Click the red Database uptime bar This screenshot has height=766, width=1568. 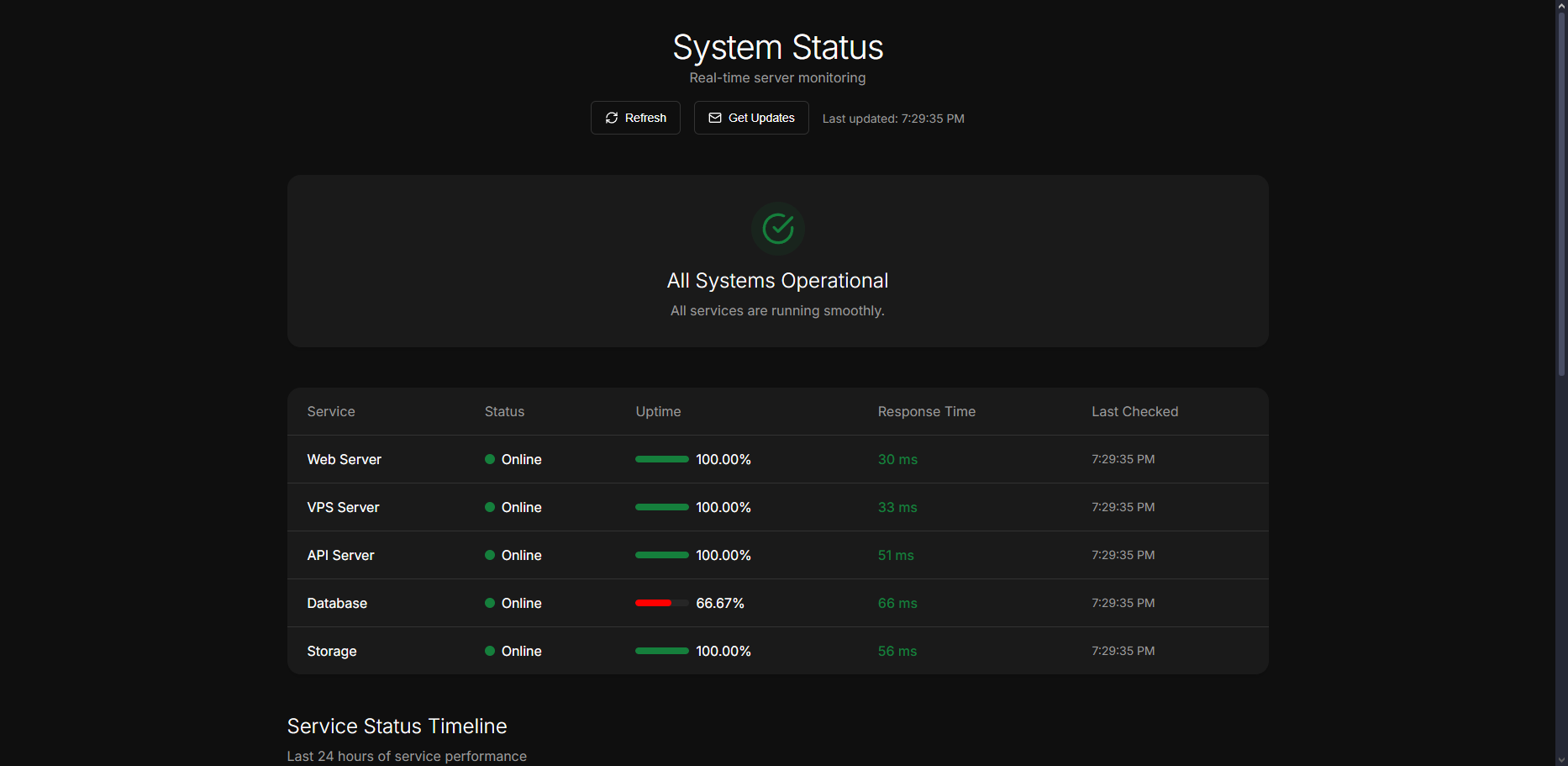654,603
